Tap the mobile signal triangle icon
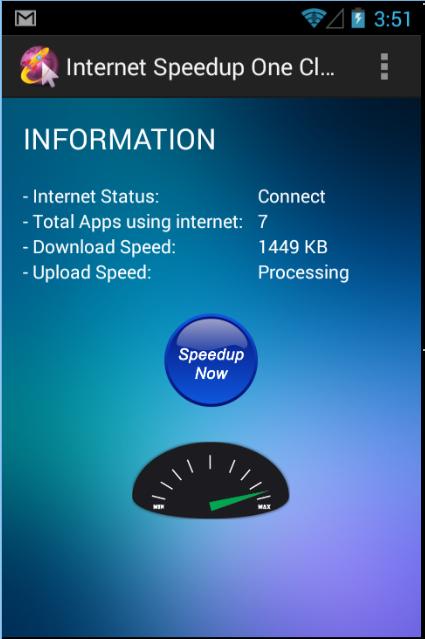 [335, 19]
